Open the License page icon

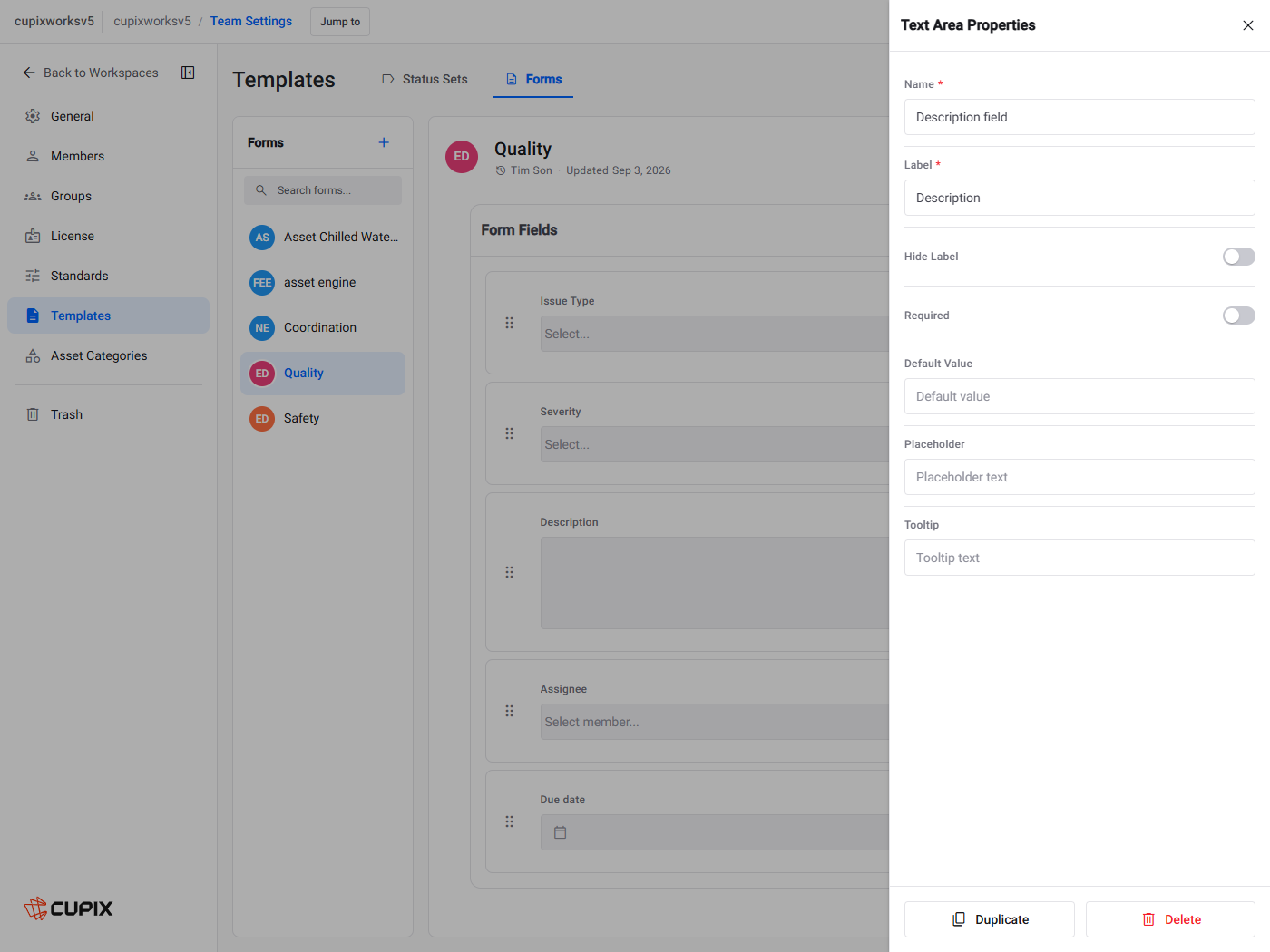(x=33, y=236)
